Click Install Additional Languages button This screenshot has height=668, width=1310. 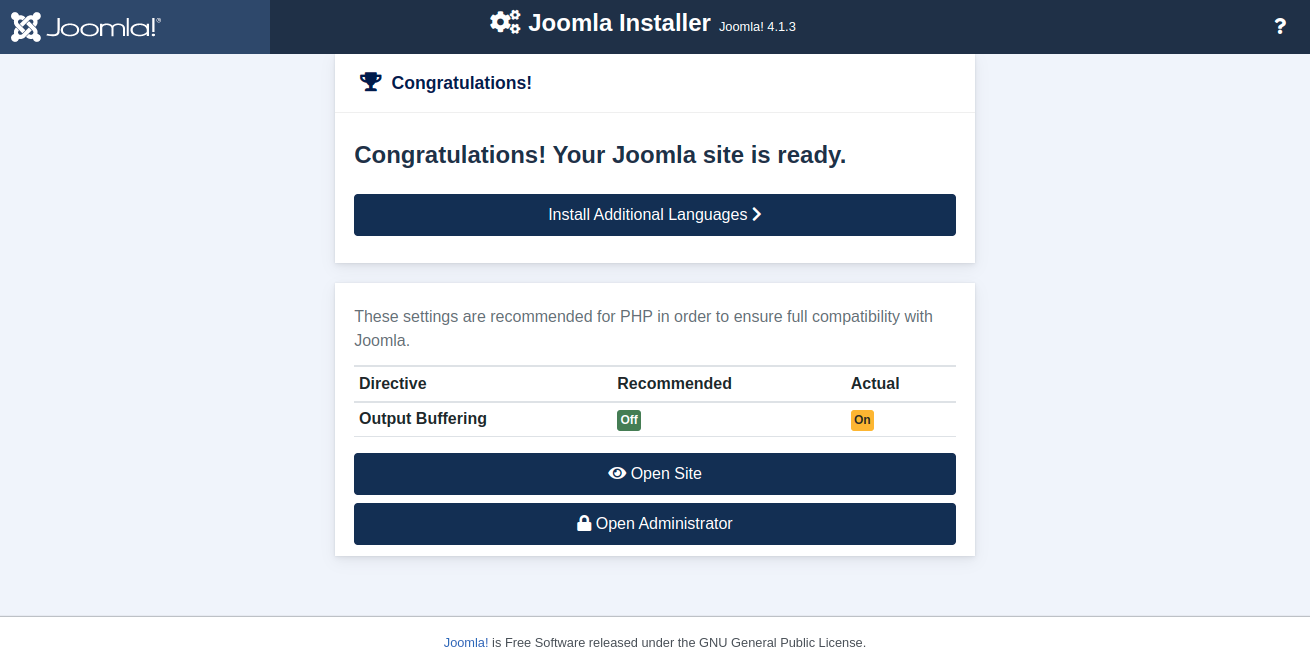pos(655,215)
